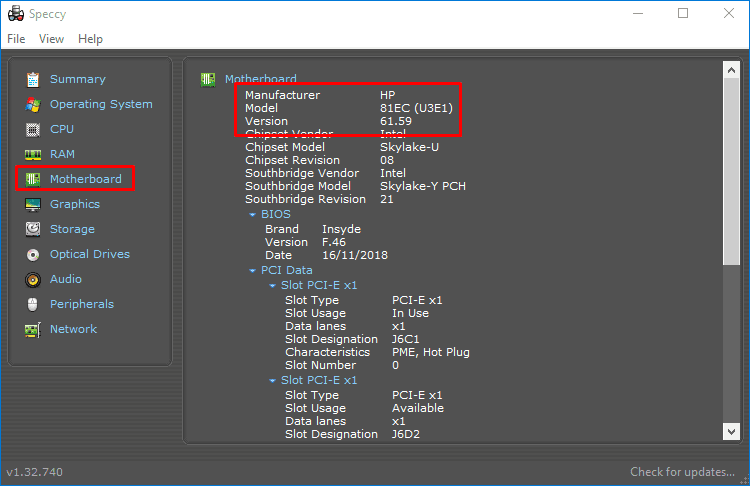Click the Model value 81EC (U3E1)
Viewport: 750px width, 486px height.
pyautogui.click(x=416, y=108)
